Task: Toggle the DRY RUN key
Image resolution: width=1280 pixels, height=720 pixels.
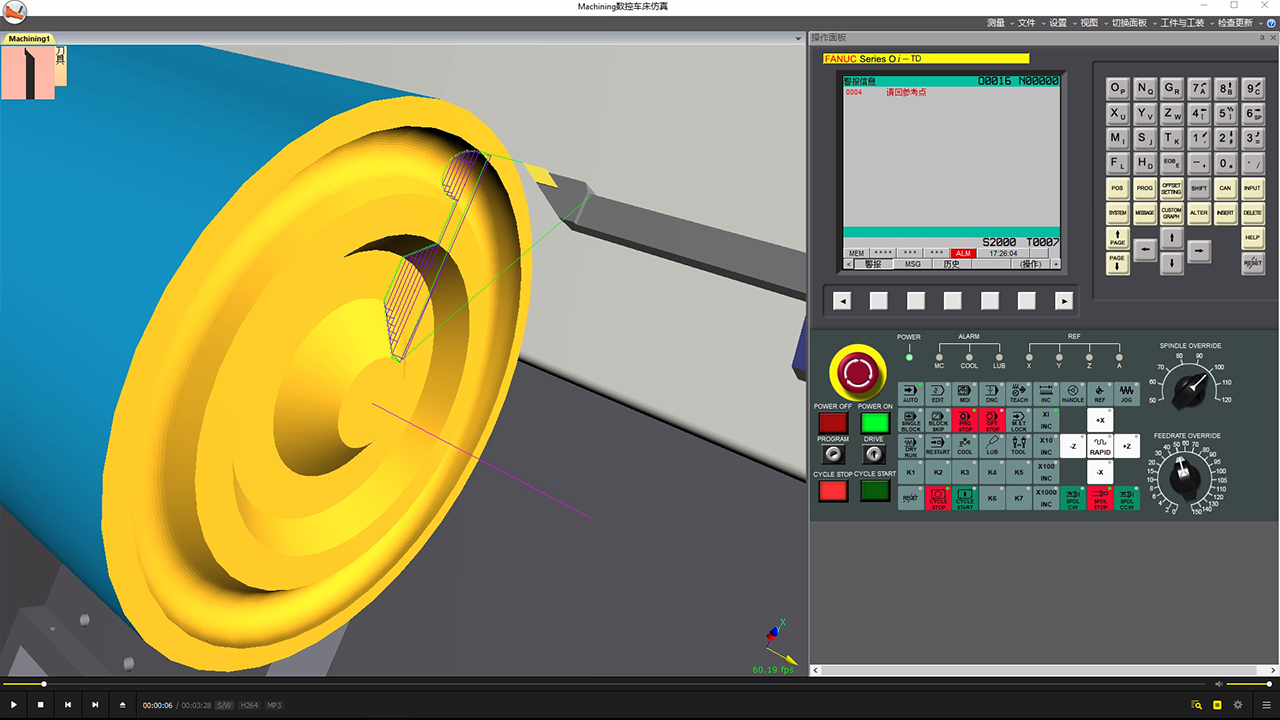Action: [x=910, y=445]
